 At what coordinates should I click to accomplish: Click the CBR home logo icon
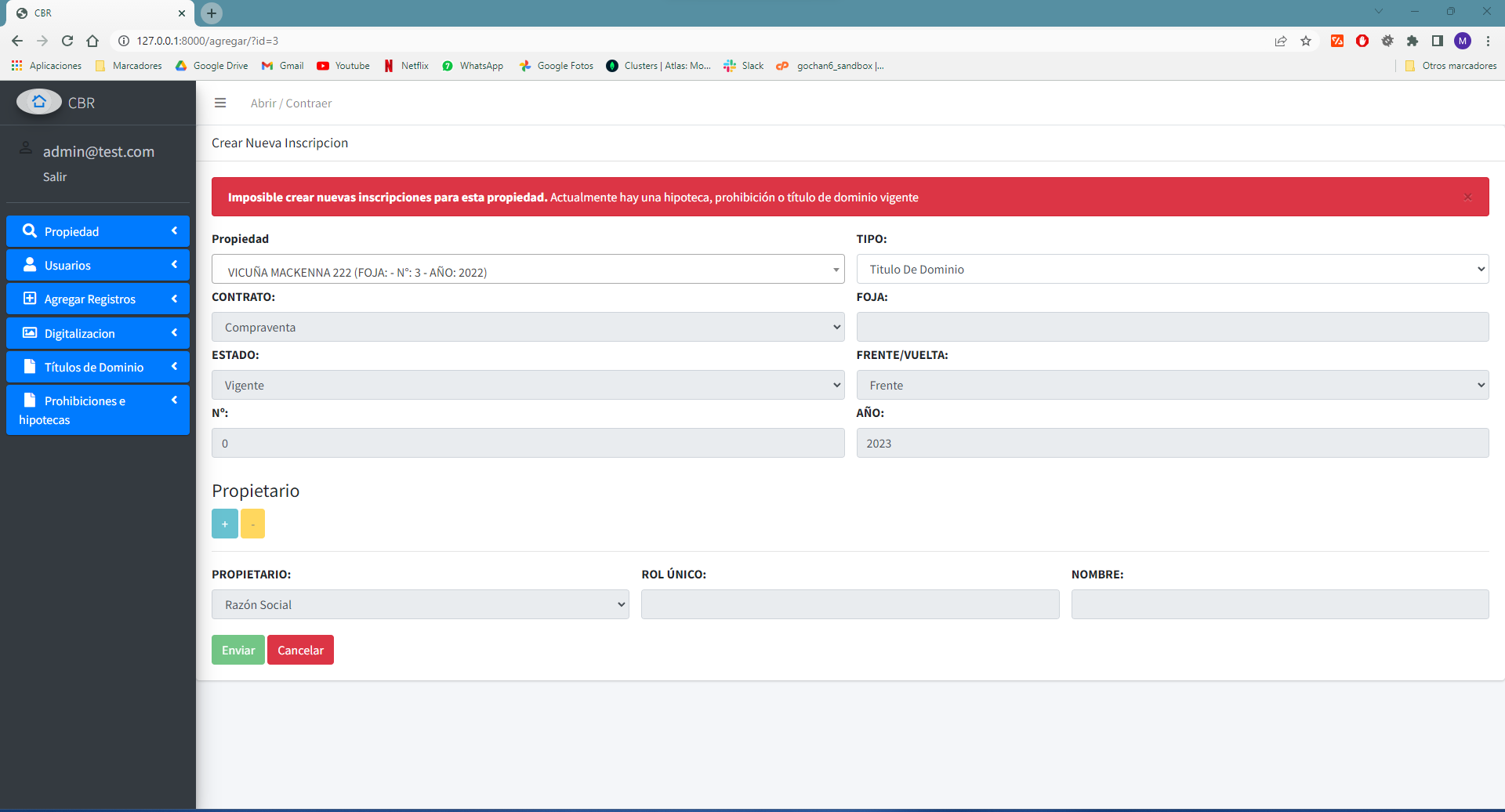click(x=39, y=102)
